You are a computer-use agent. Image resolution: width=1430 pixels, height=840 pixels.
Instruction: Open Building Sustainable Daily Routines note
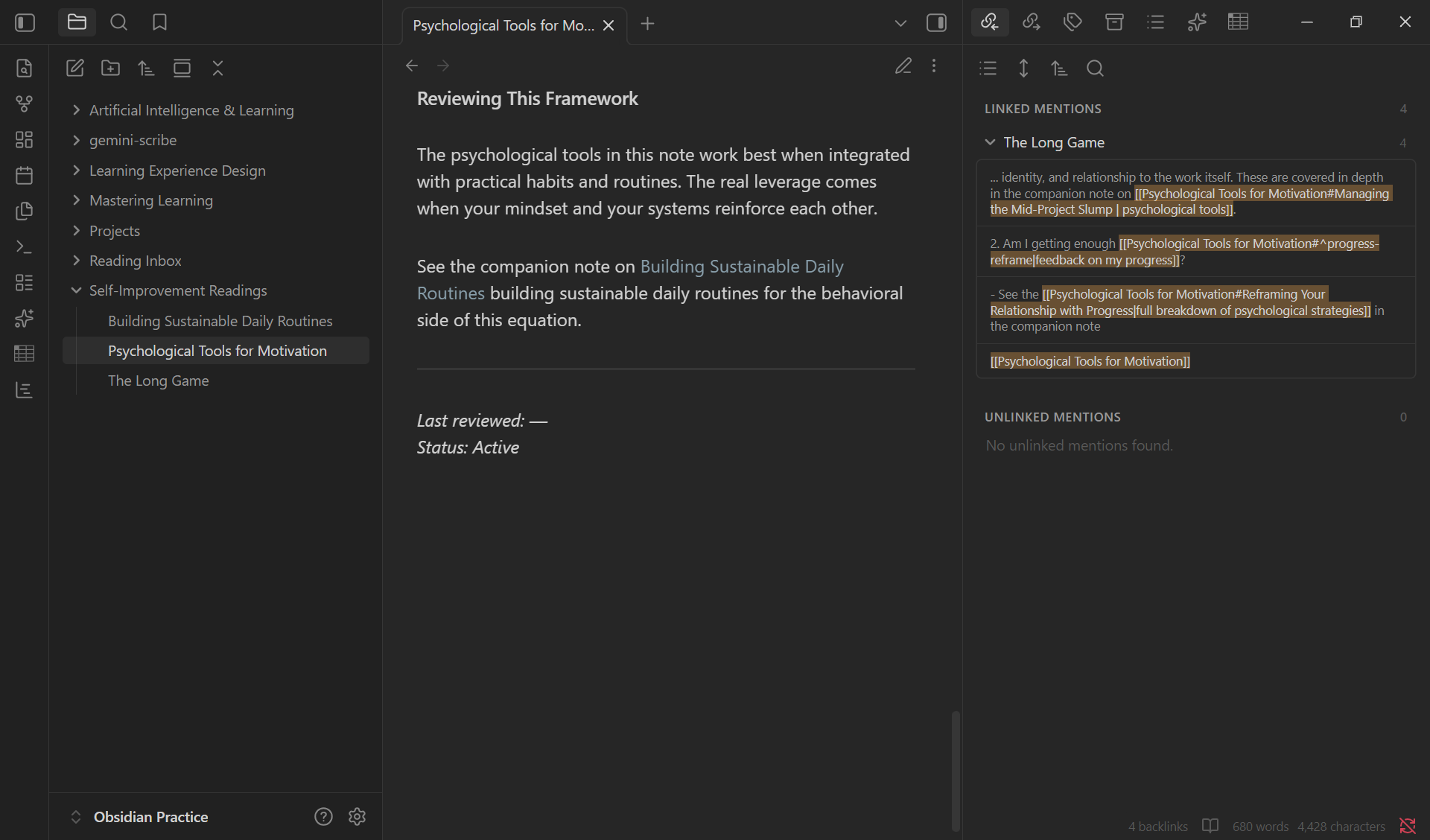220,321
